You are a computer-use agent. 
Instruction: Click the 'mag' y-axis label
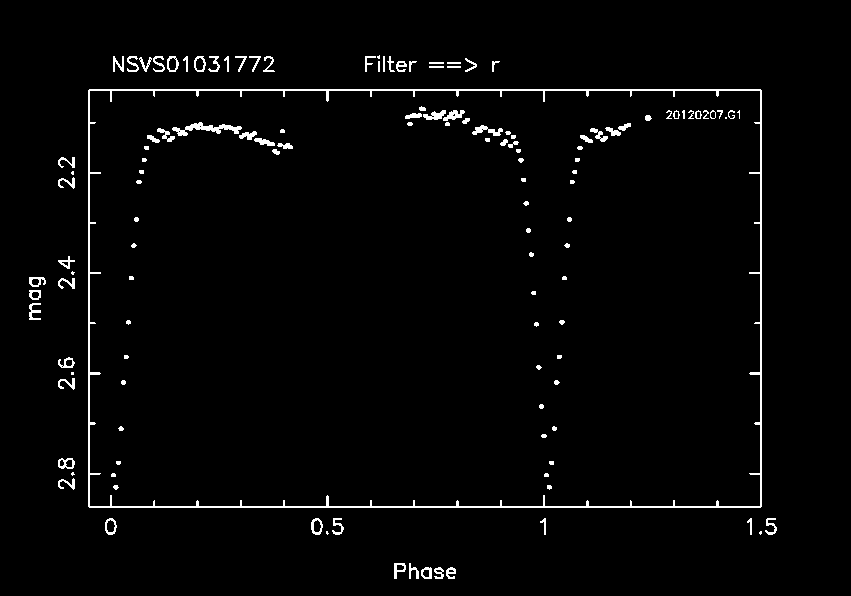35,298
